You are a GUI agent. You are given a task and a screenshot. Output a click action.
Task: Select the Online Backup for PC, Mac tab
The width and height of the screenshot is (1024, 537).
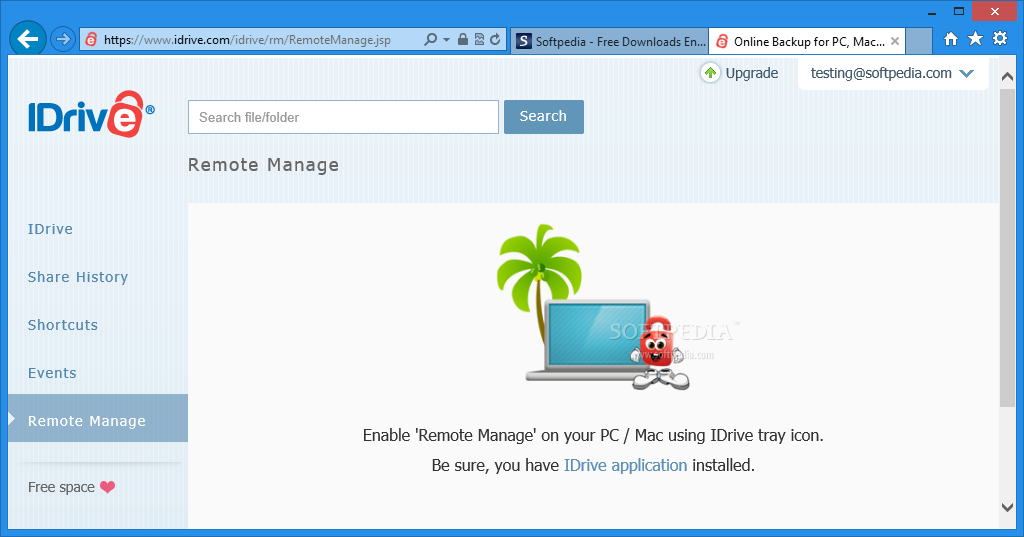click(808, 41)
